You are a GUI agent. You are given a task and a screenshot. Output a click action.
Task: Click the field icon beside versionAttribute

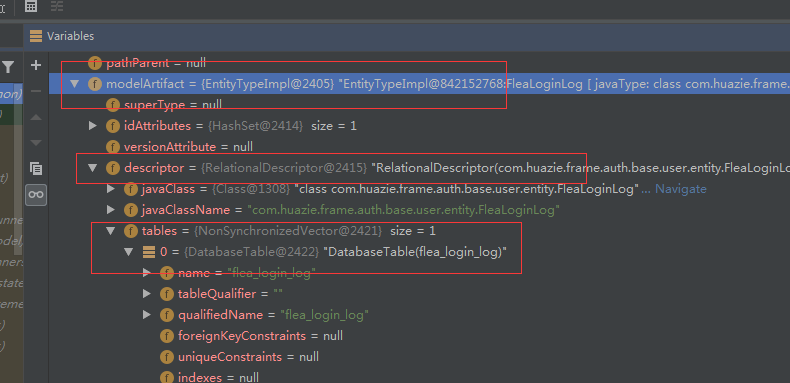[x=112, y=147]
